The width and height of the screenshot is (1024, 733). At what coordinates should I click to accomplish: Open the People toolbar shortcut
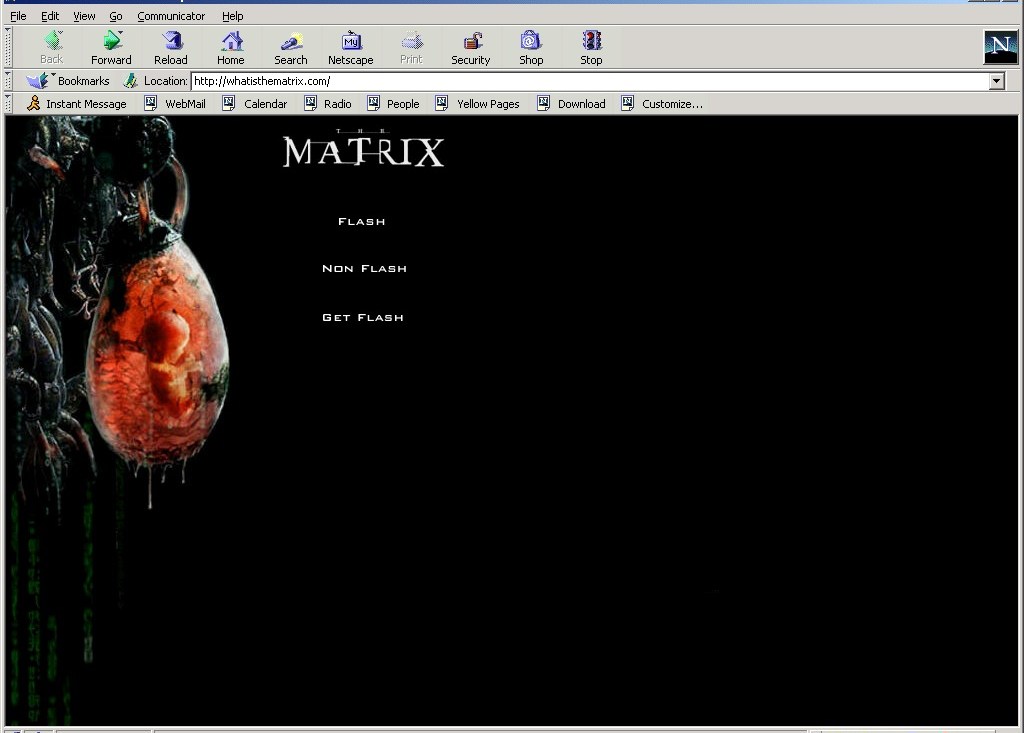coord(393,104)
